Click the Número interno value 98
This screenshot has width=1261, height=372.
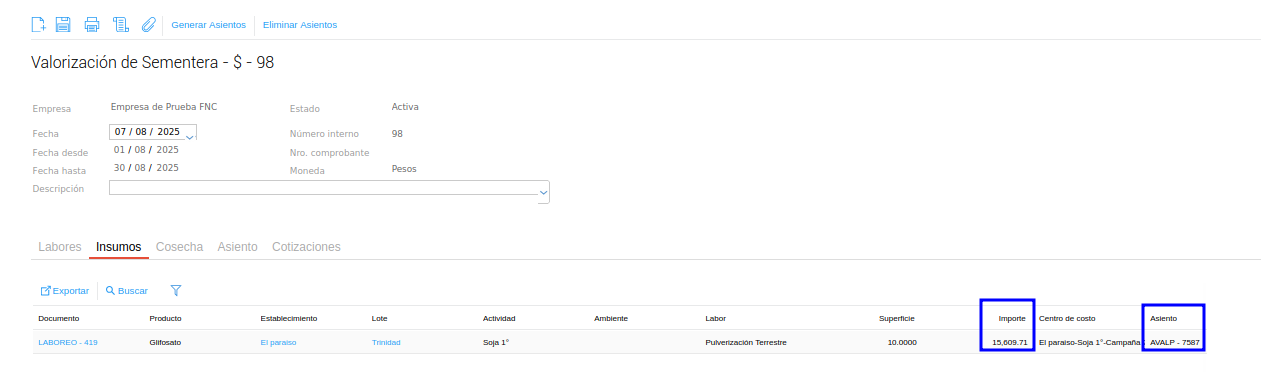pyautogui.click(x=397, y=133)
